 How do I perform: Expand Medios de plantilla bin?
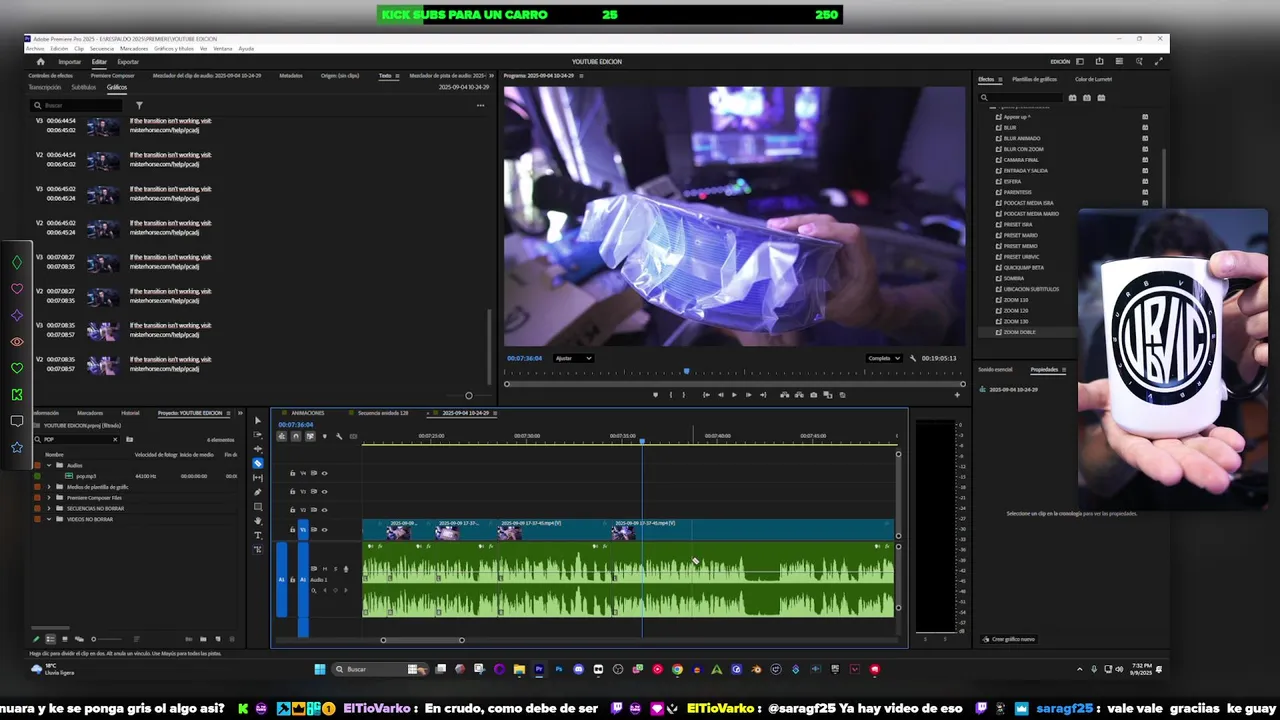pos(49,487)
